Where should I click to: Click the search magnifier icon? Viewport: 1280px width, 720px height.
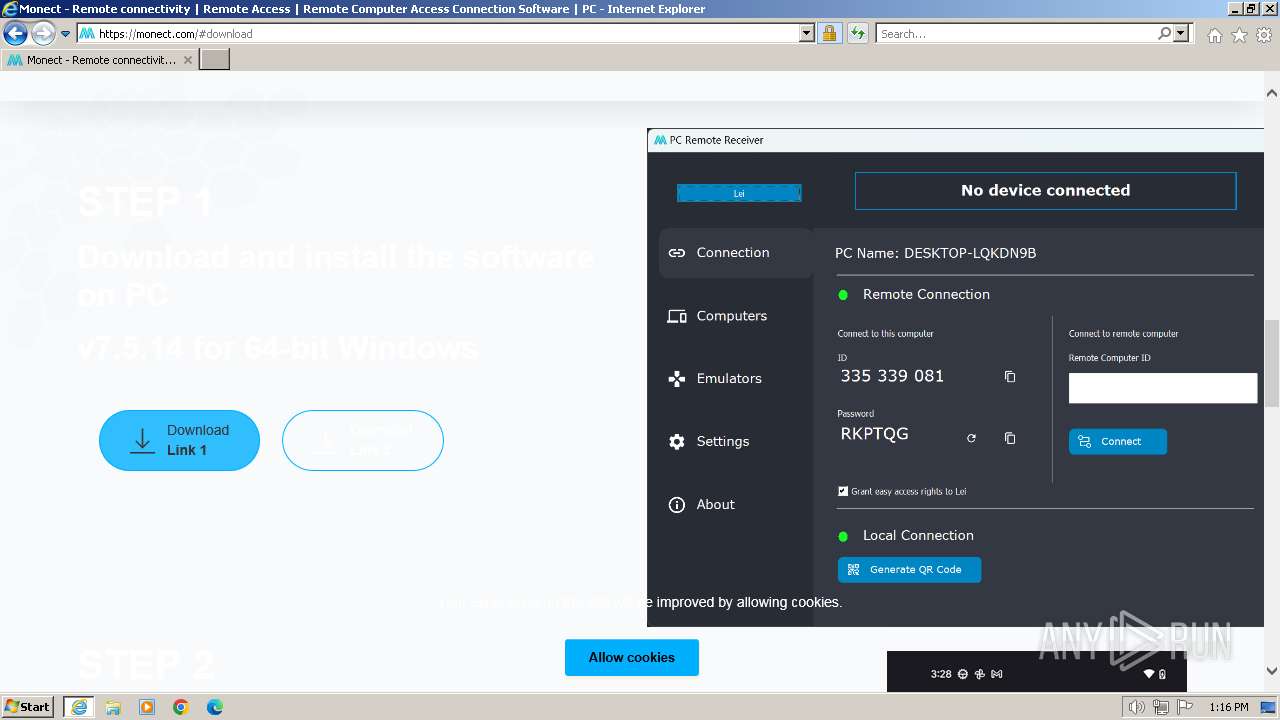coord(1164,33)
